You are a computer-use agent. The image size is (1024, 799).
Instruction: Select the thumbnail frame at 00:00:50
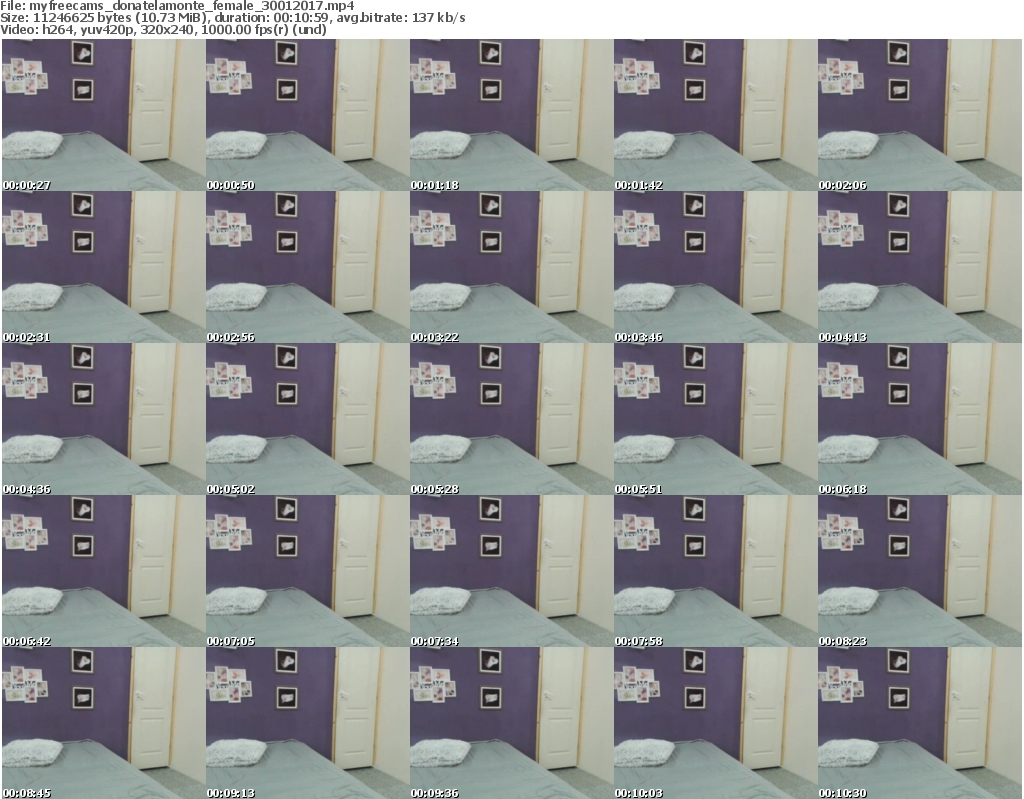pos(308,115)
